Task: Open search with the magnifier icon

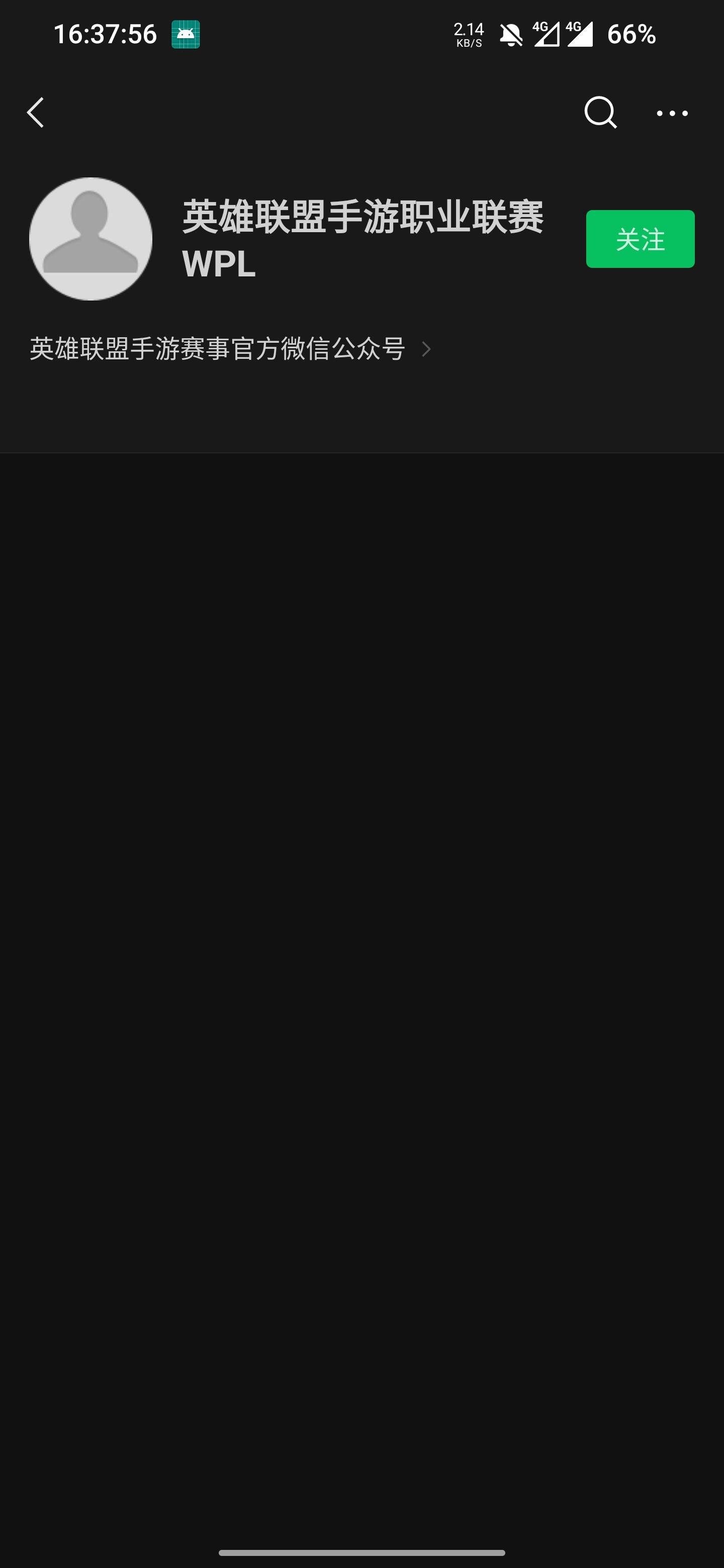Action: 600,113
